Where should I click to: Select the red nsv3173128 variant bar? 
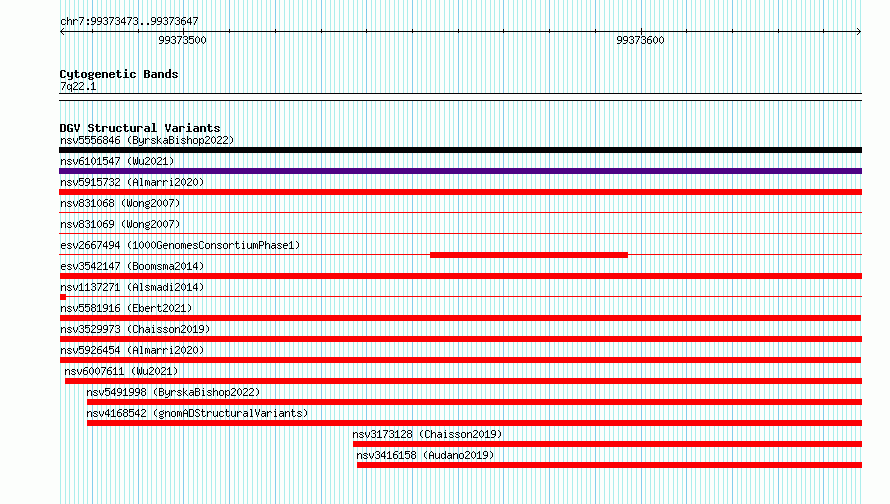[x=607, y=444]
